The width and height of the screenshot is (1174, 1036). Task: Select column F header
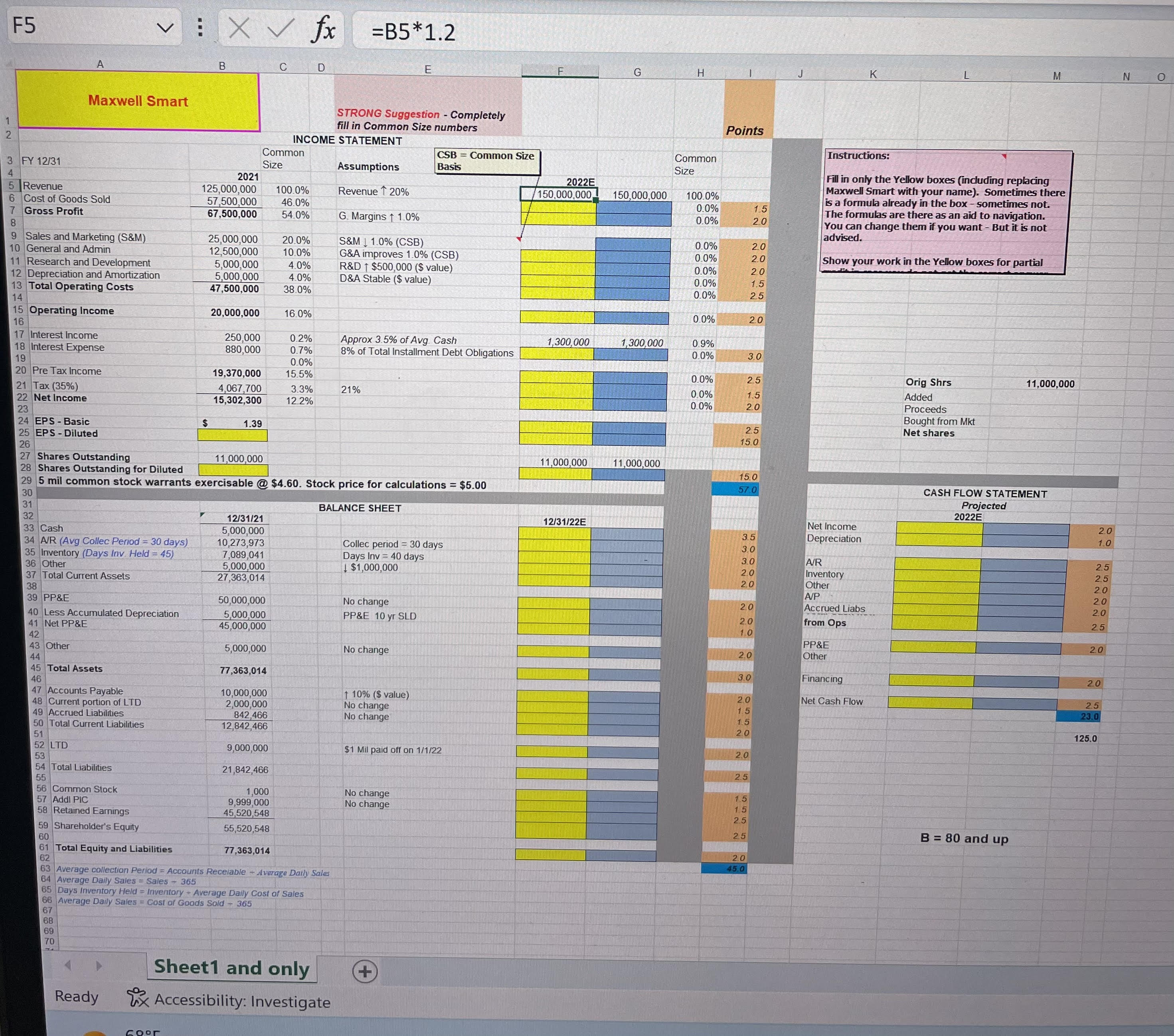pyautogui.click(x=560, y=71)
